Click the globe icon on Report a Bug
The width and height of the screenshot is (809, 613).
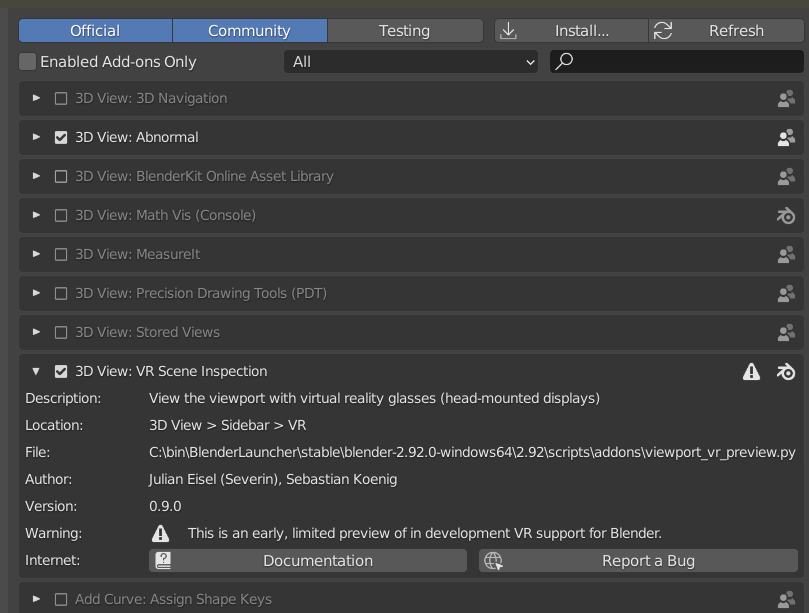click(492, 561)
